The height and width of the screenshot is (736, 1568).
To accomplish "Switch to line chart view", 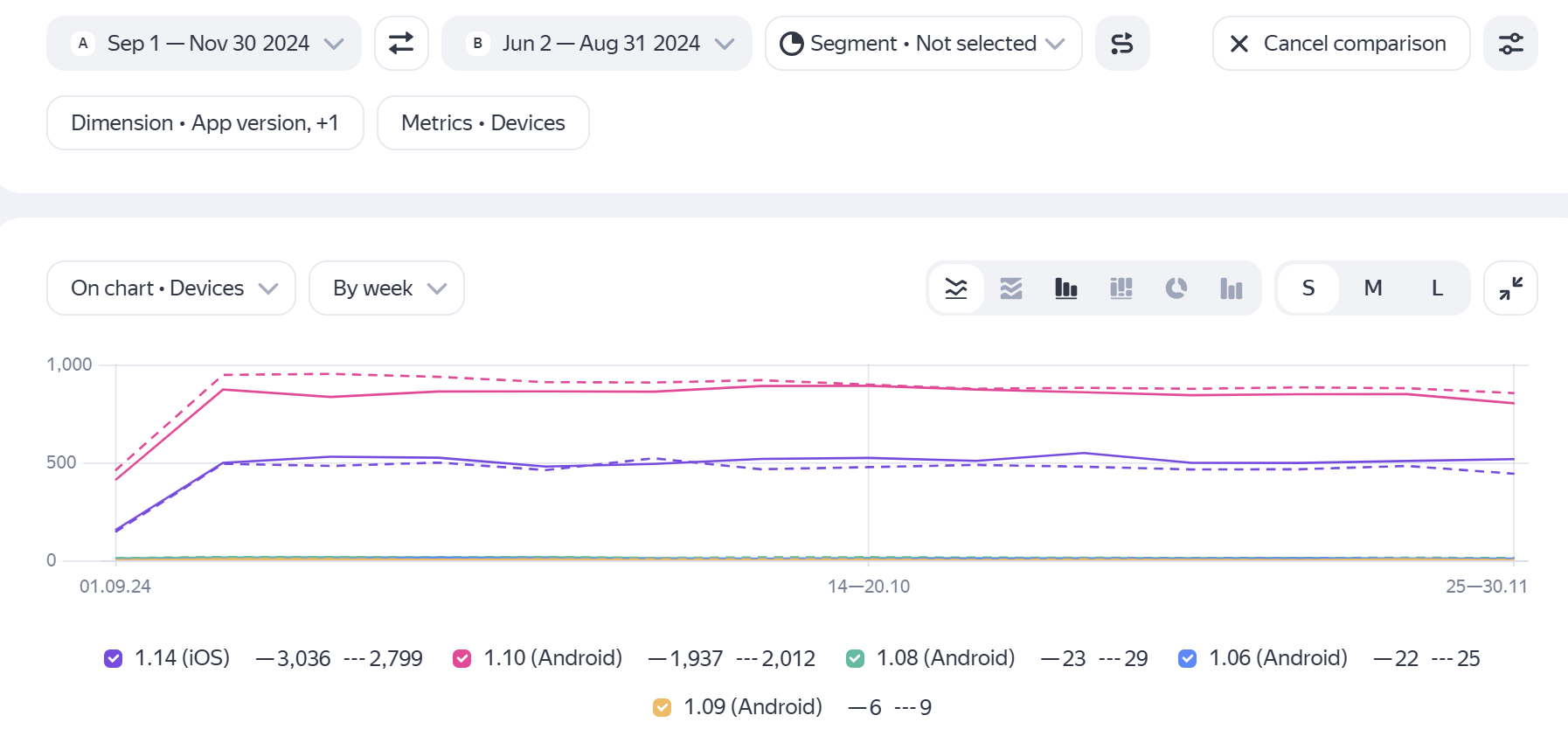I will click(x=956, y=288).
